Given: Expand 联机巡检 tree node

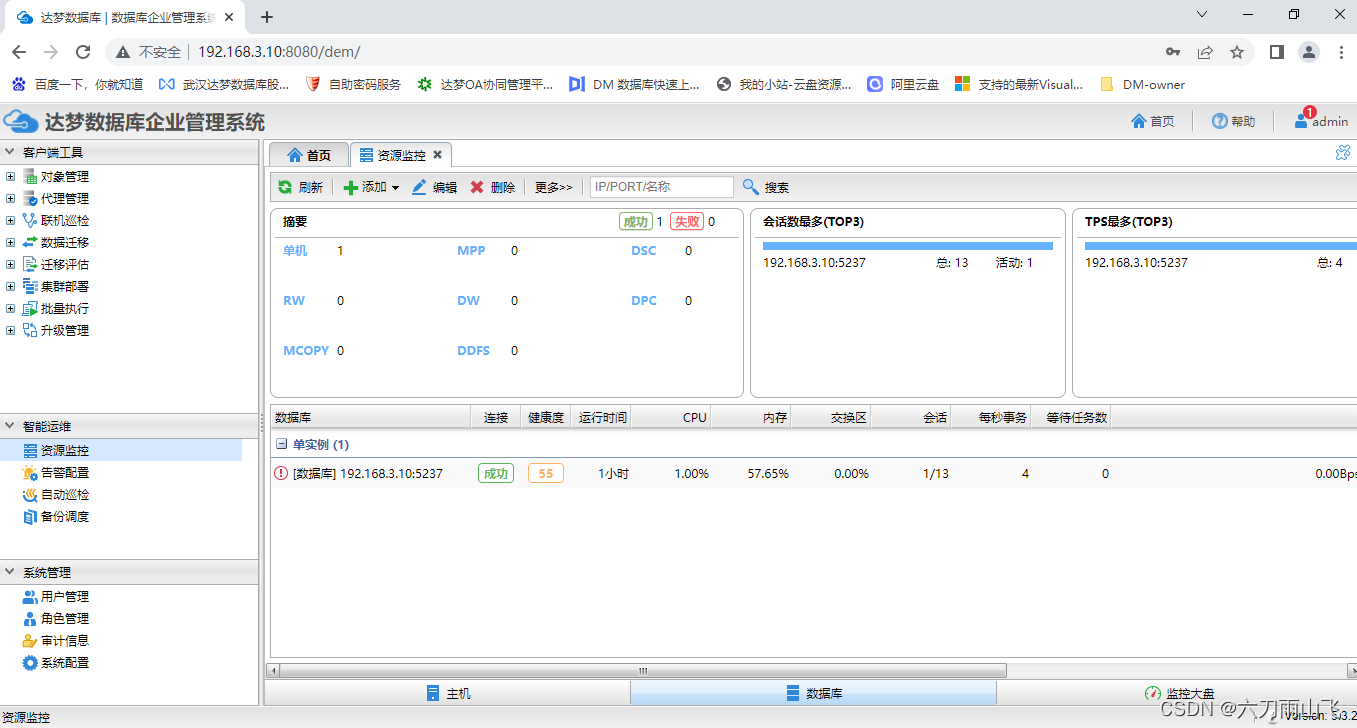Looking at the screenshot, I should pos(11,220).
